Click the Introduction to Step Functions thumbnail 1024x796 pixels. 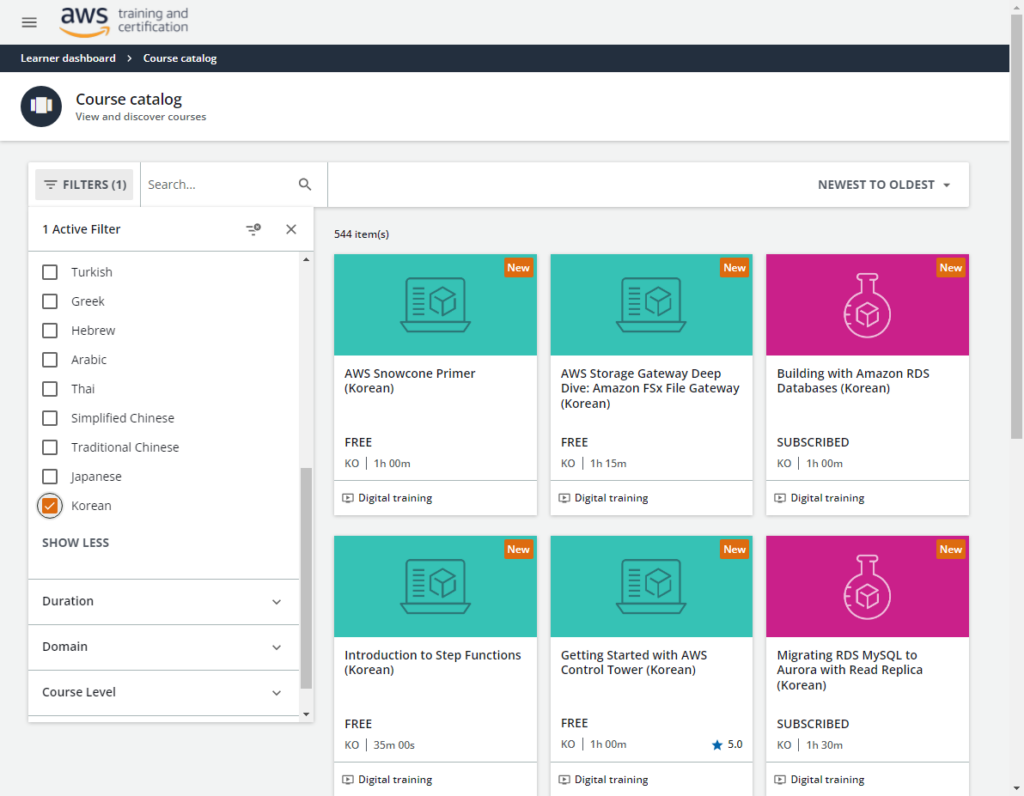435,586
